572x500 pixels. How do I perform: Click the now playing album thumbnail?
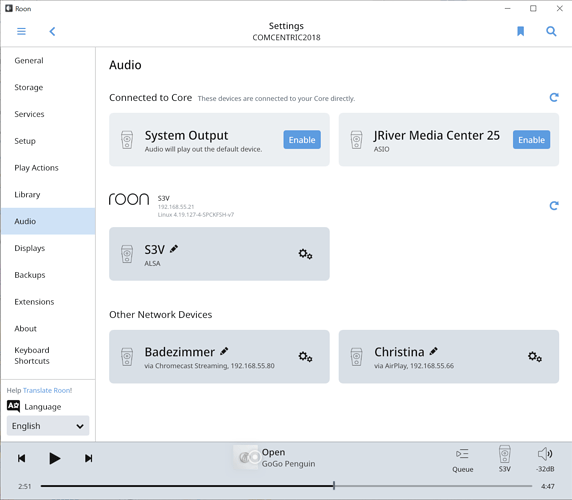[x=246, y=457]
